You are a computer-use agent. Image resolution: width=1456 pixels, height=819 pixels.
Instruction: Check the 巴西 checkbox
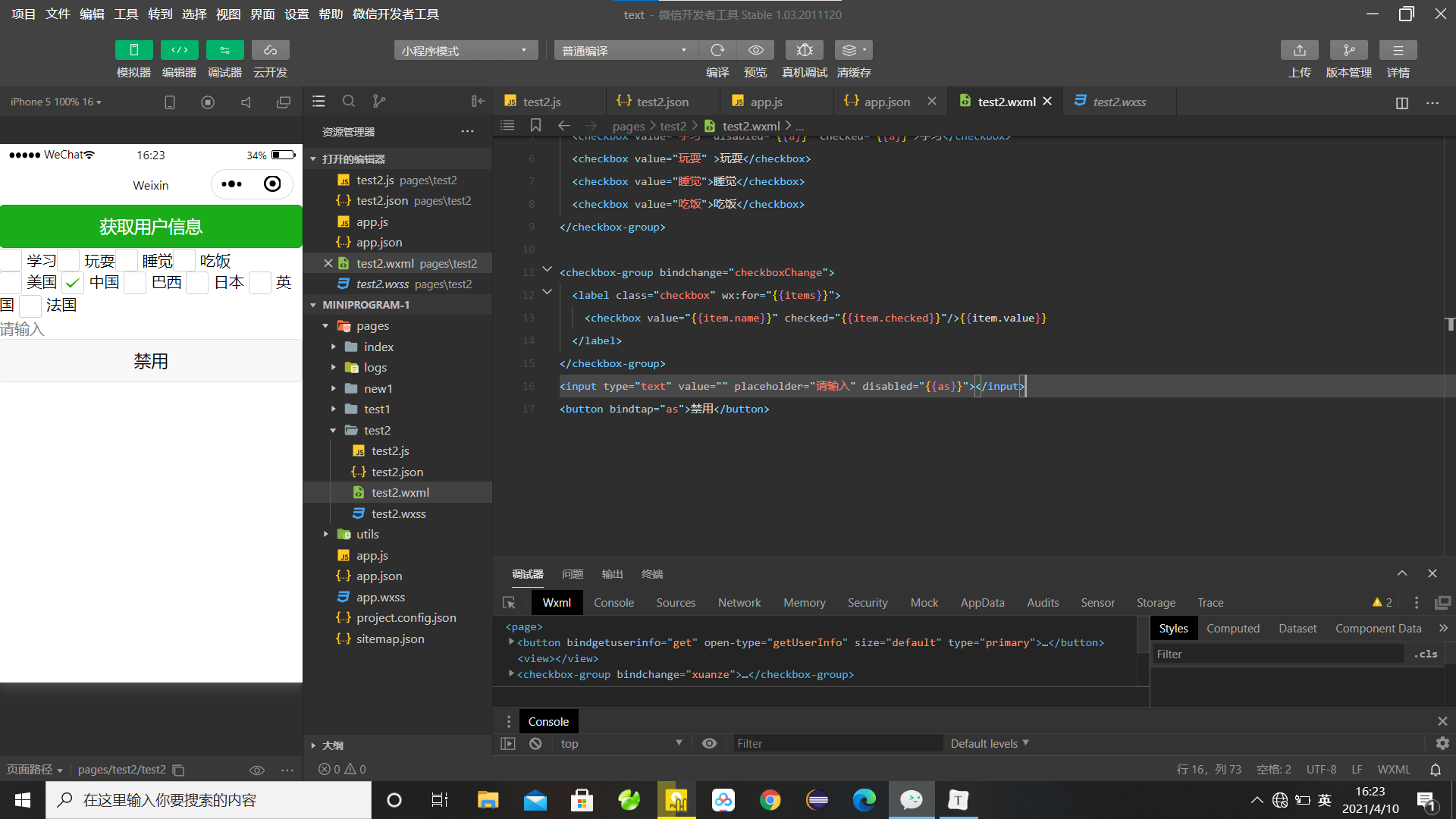(135, 283)
